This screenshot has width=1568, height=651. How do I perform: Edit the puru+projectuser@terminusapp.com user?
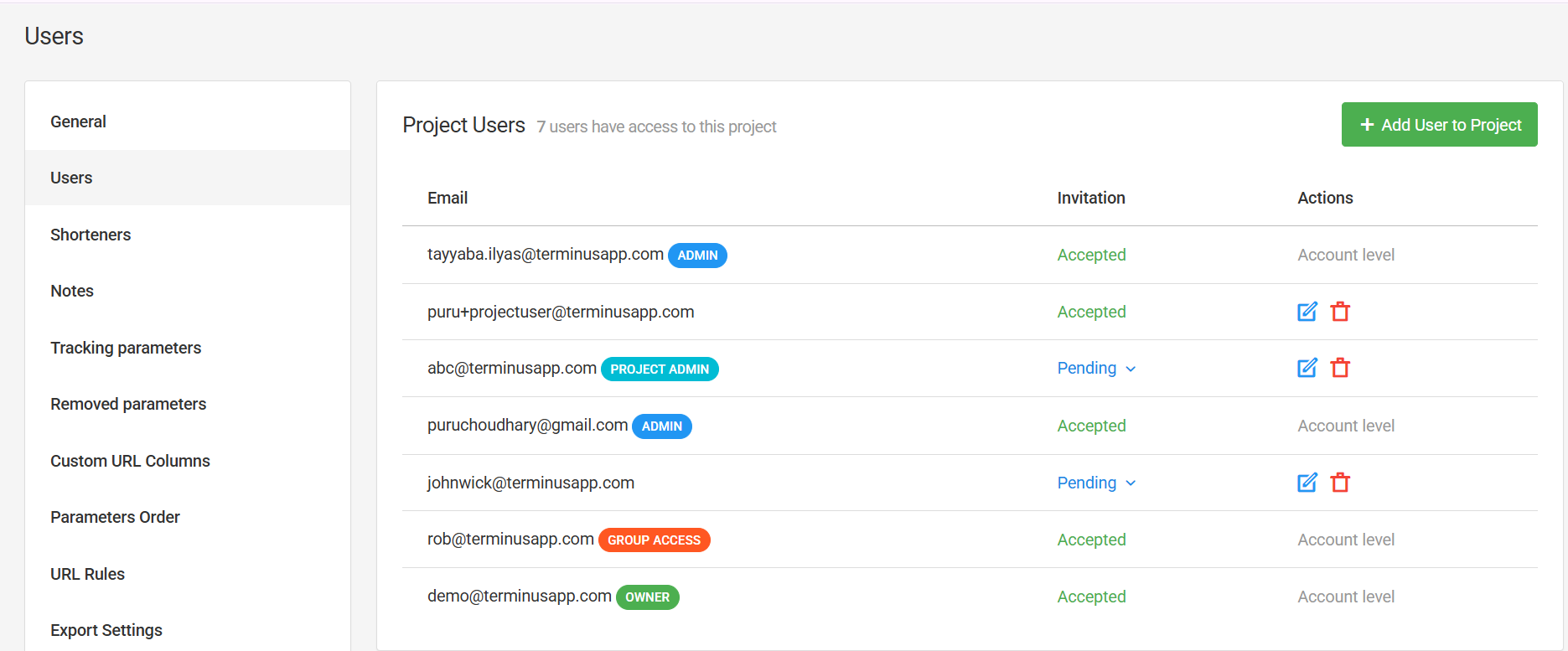click(x=1307, y=312)
